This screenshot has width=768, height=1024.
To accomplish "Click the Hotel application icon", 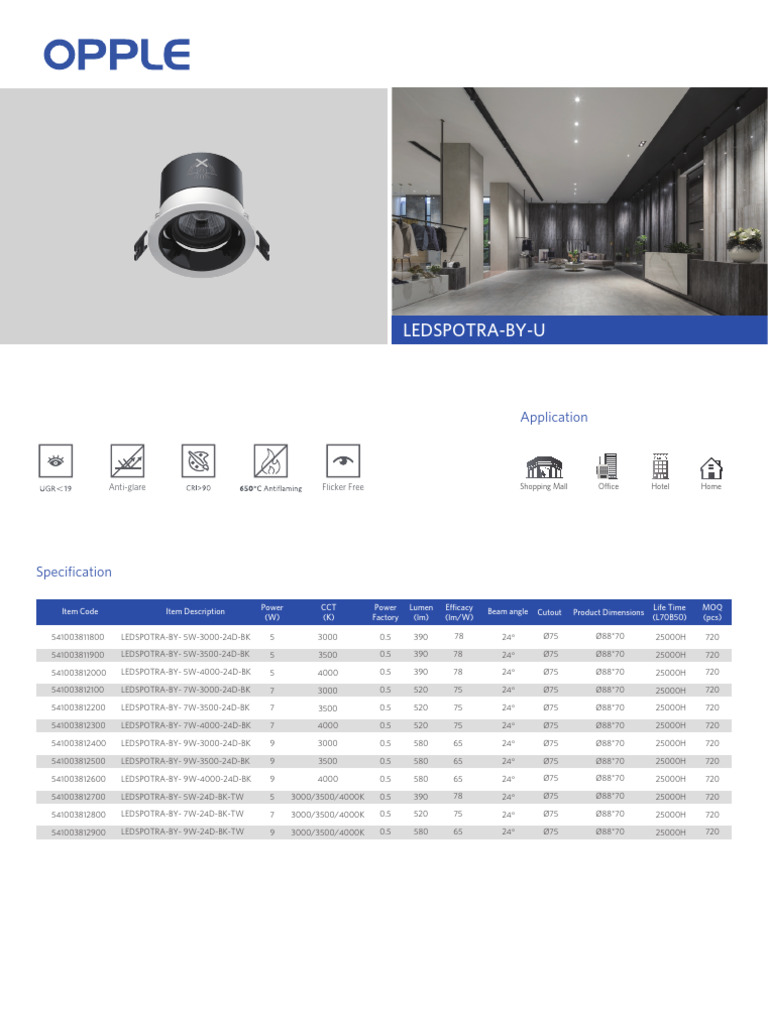I will pos(660,466).
